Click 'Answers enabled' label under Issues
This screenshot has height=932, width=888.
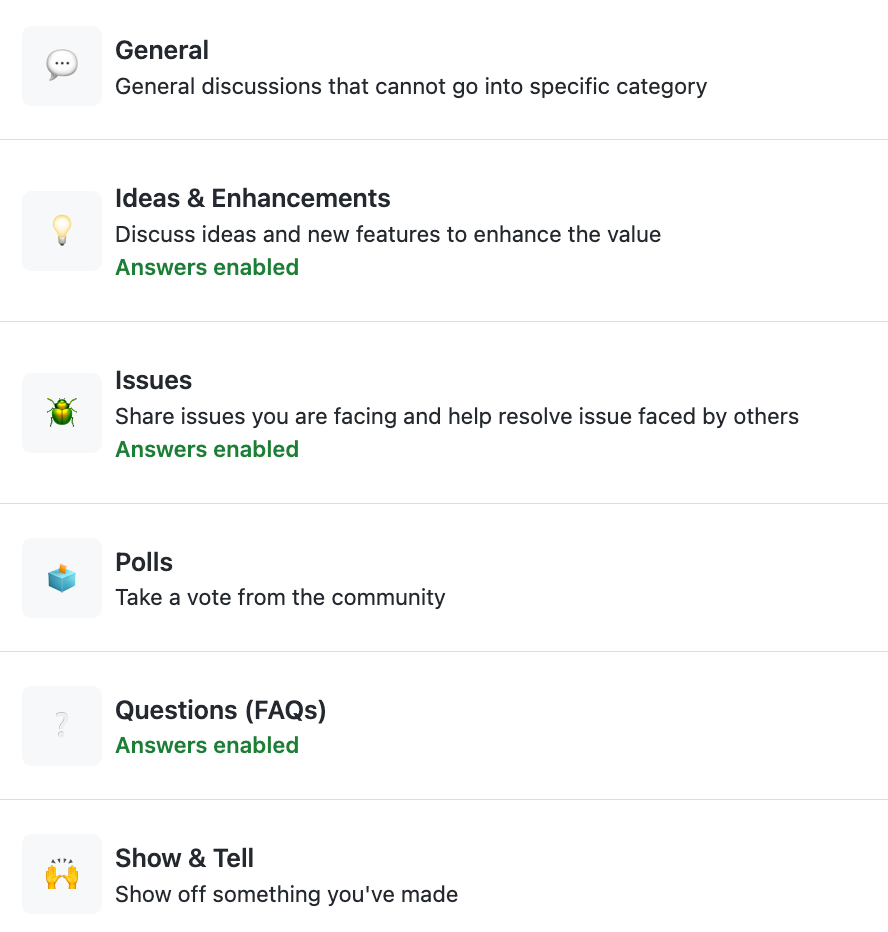pyautogui.click(x=207, y=449)
